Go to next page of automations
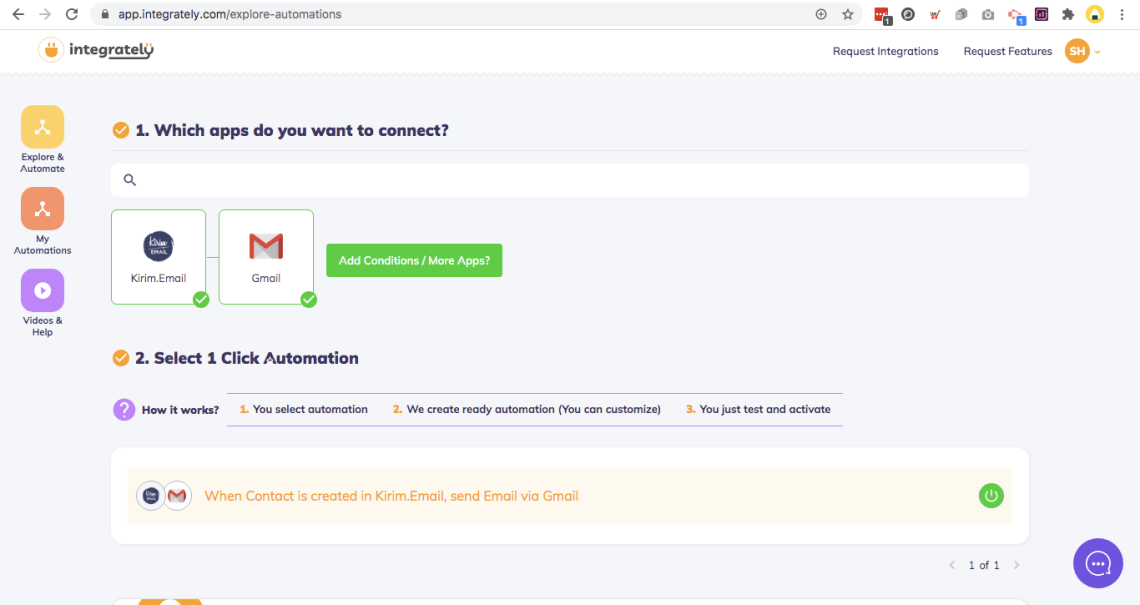This screenshot has height=605, width=1140. [x=1016, y=565]
